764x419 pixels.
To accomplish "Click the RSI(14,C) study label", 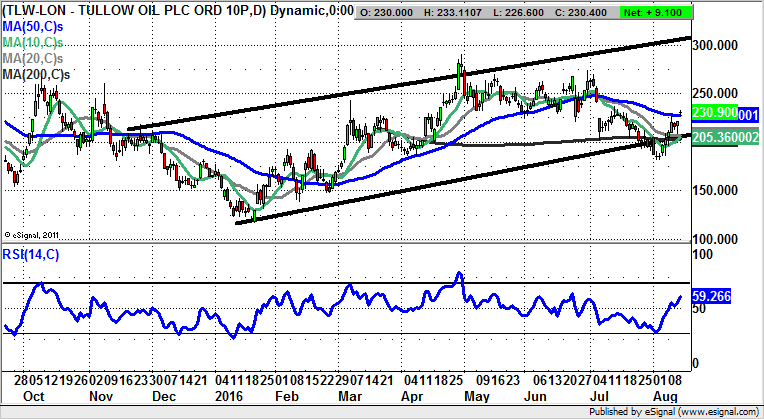I will (30, 253).
